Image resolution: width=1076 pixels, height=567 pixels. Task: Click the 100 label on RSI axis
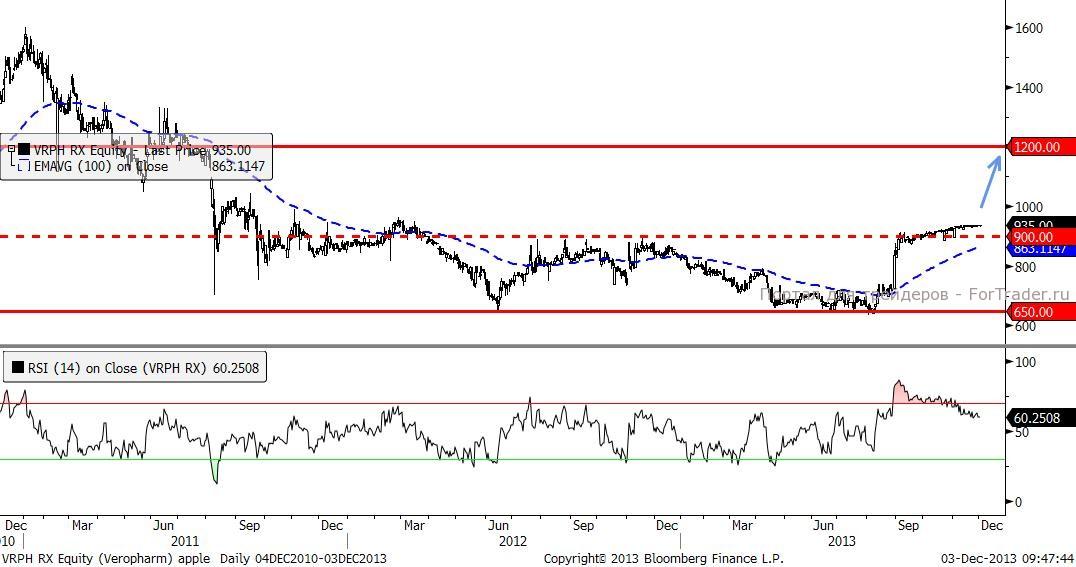click(x=1025, y=362)
